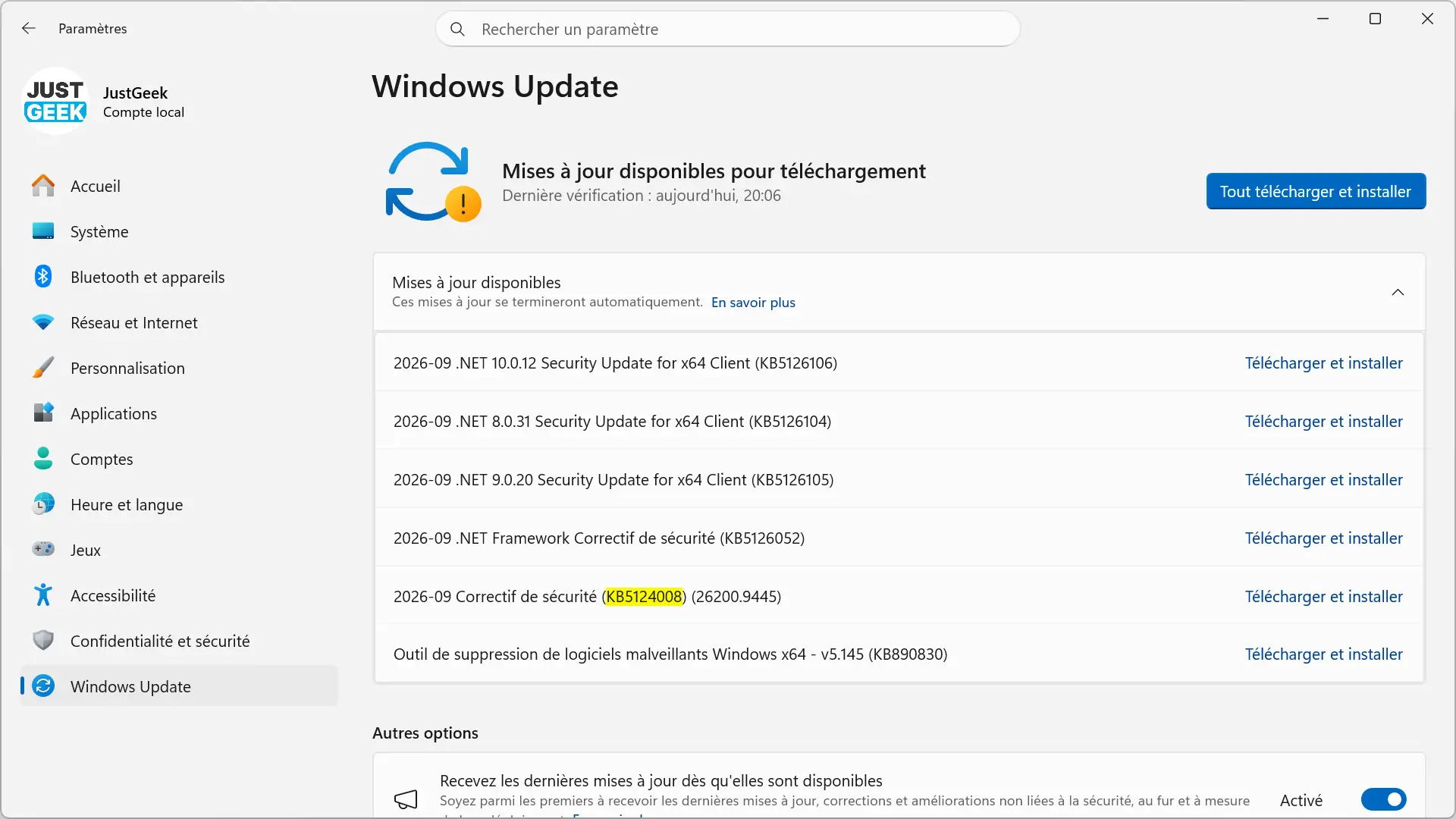Click the Windows Update sync icon in sidebar
The image size is (1456, 819).
pos(43,686)
